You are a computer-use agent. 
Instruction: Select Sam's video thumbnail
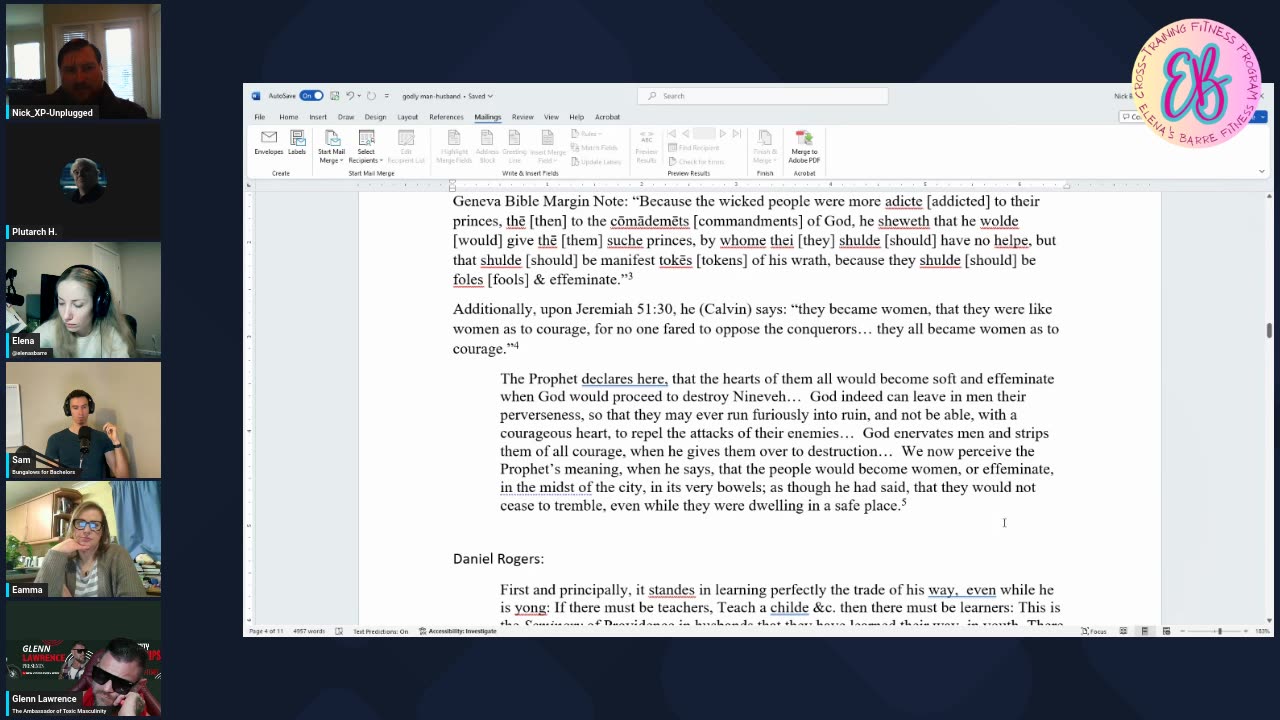tap(83, 420)
